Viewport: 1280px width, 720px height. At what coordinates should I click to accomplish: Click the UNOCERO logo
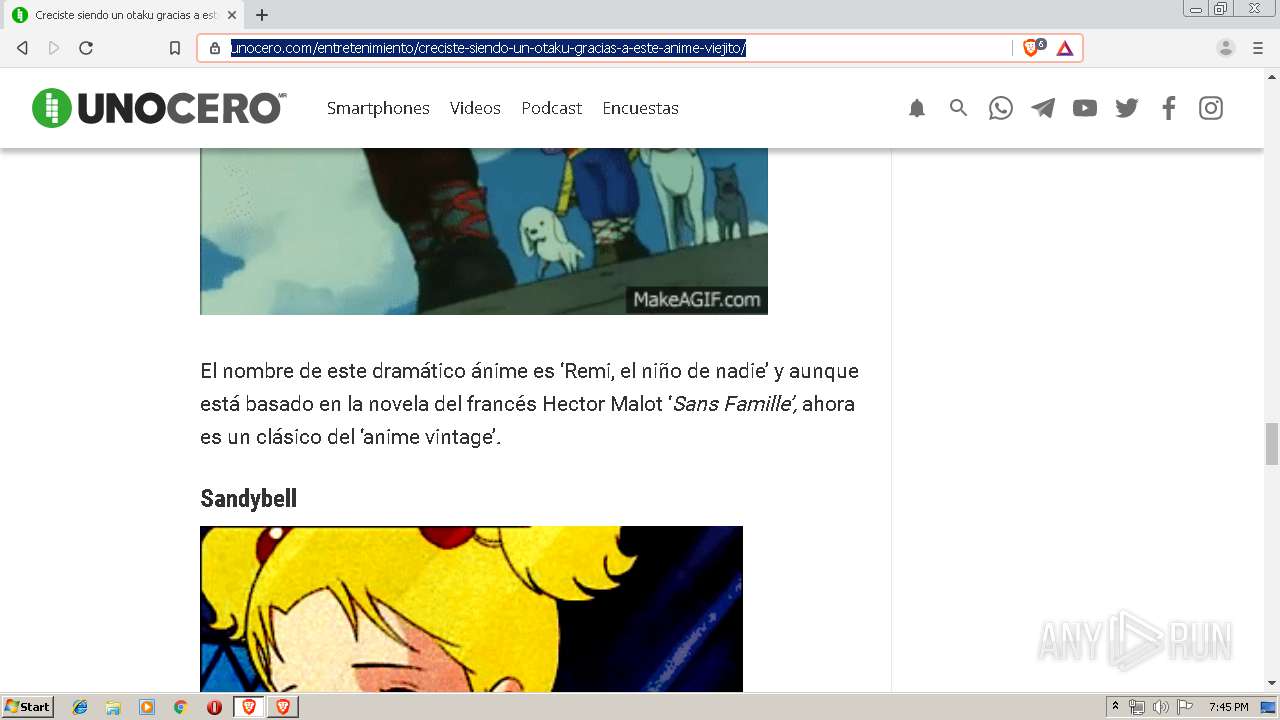pos(159,108)
